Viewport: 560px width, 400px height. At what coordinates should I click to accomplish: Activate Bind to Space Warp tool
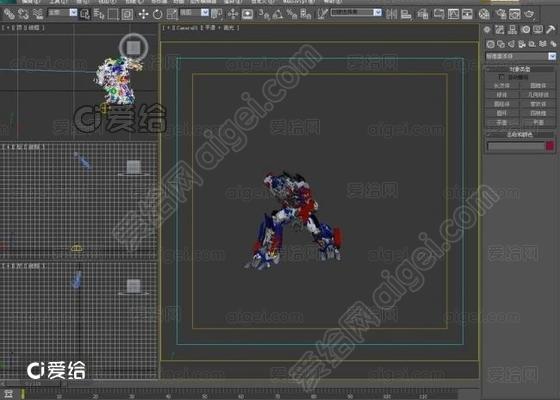point(37,14)
